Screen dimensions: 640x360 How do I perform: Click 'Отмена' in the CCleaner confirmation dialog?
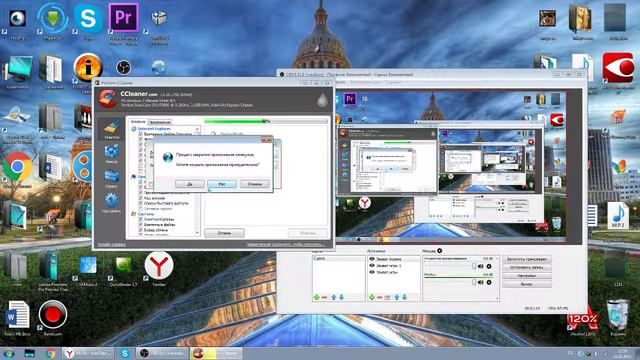[254, 184]
